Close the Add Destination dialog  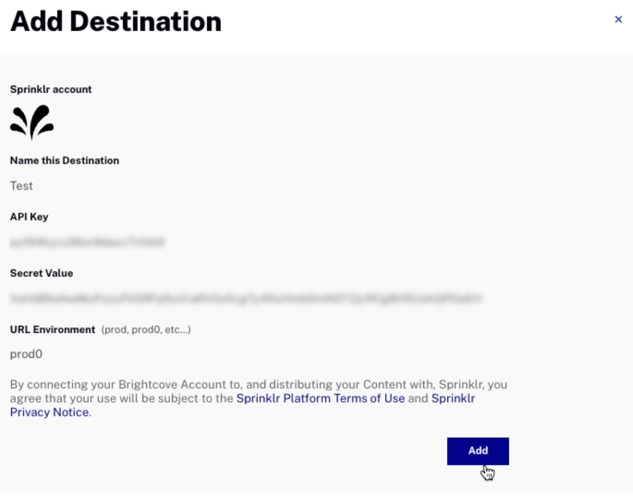tap(618, 19)
